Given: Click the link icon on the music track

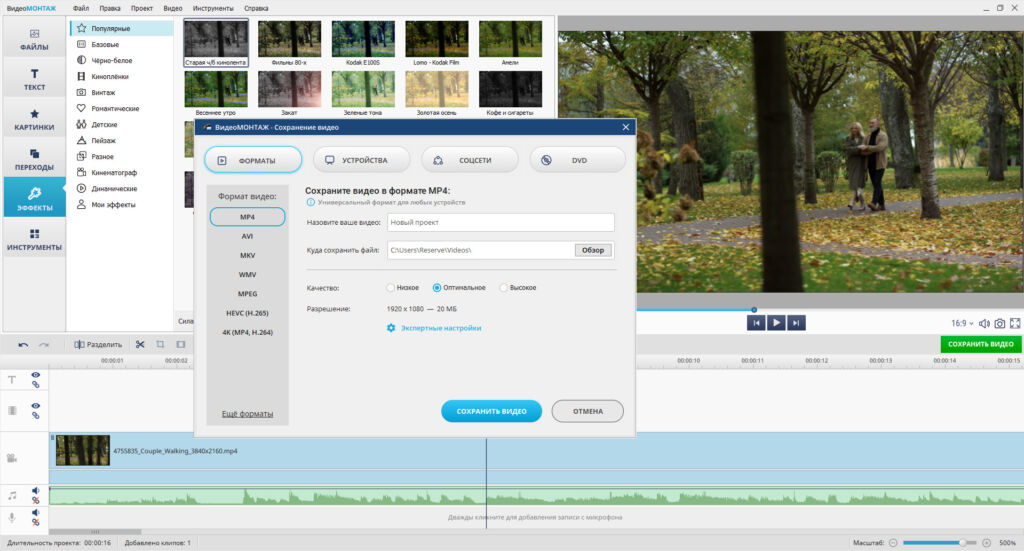Looking at the screenshot, I should point(35,501).
